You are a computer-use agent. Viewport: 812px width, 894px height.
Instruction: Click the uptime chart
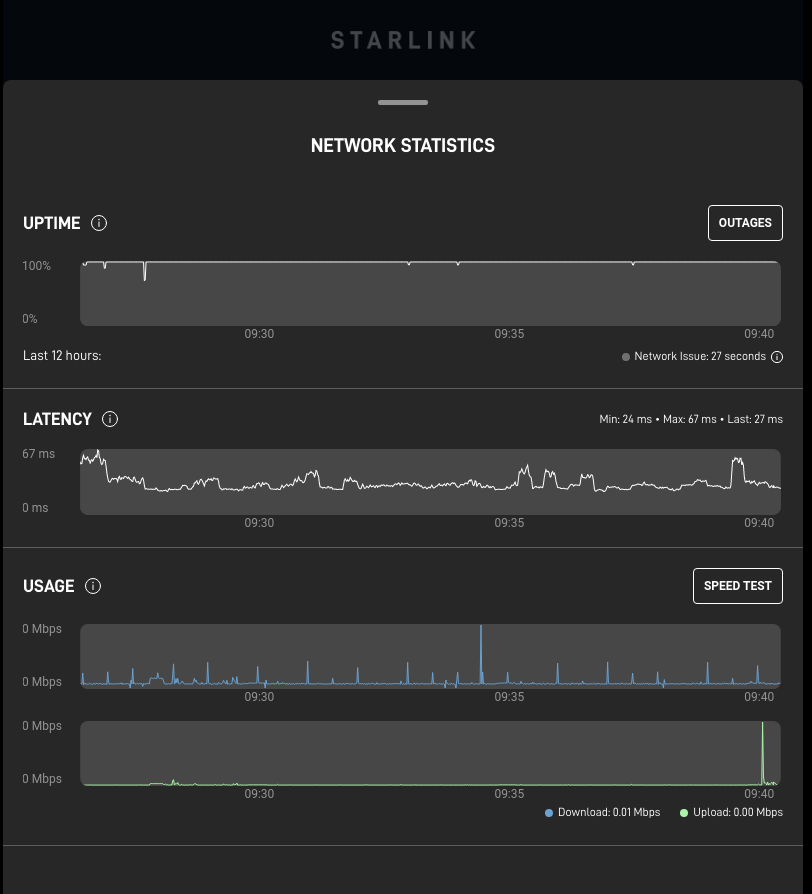pyautogui.click(x=431, y=293)
